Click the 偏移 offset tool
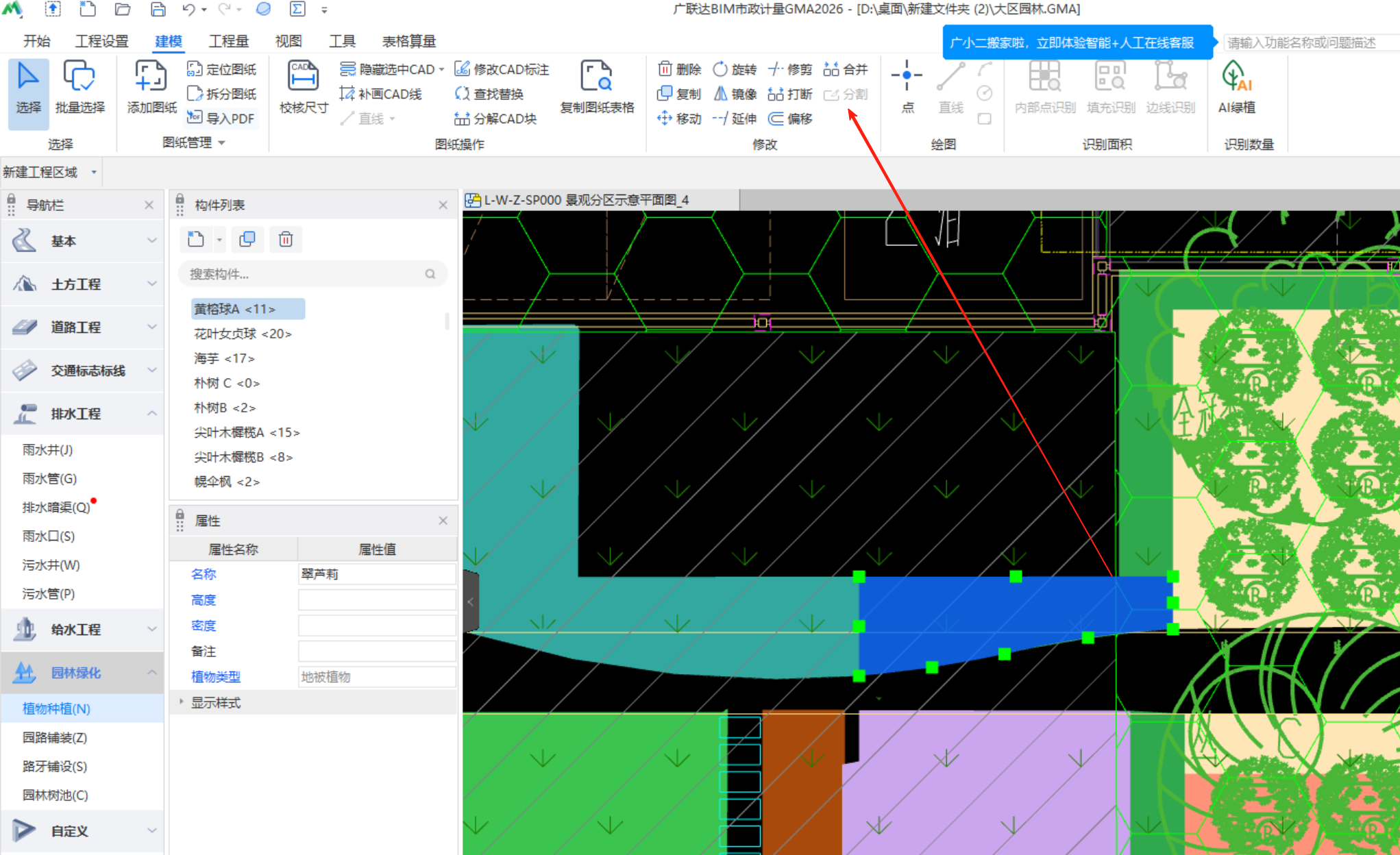The width and height of the screenshot is (1400, 855). pyautogui.click(x=789, y=119)
